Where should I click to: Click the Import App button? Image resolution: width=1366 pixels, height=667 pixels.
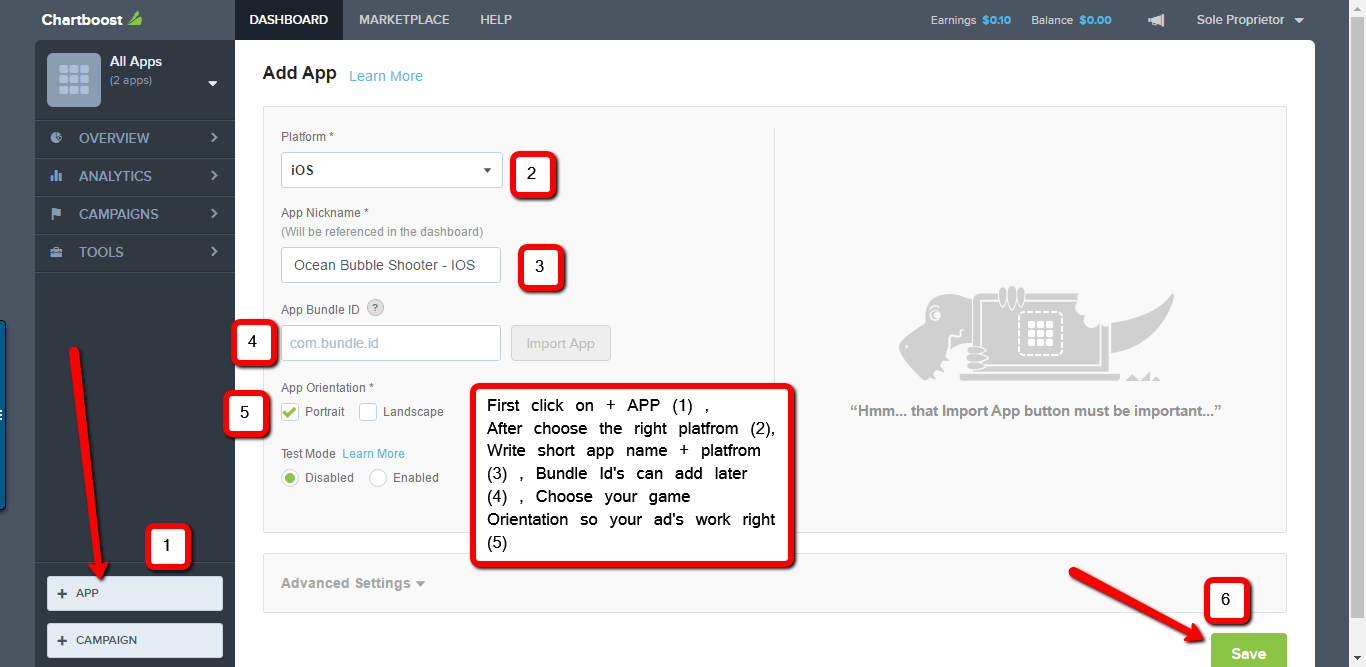pyautogui.click(x=561, y=343)
